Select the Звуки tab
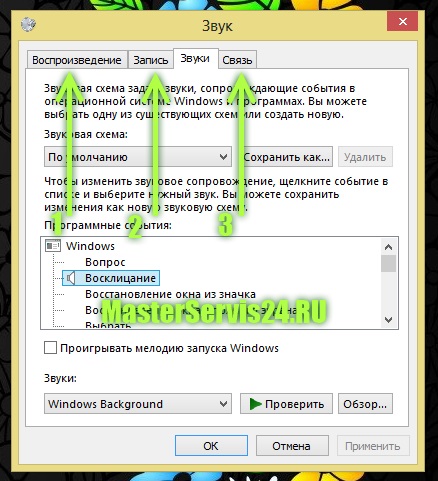438x481 pixels. (195, 59)
